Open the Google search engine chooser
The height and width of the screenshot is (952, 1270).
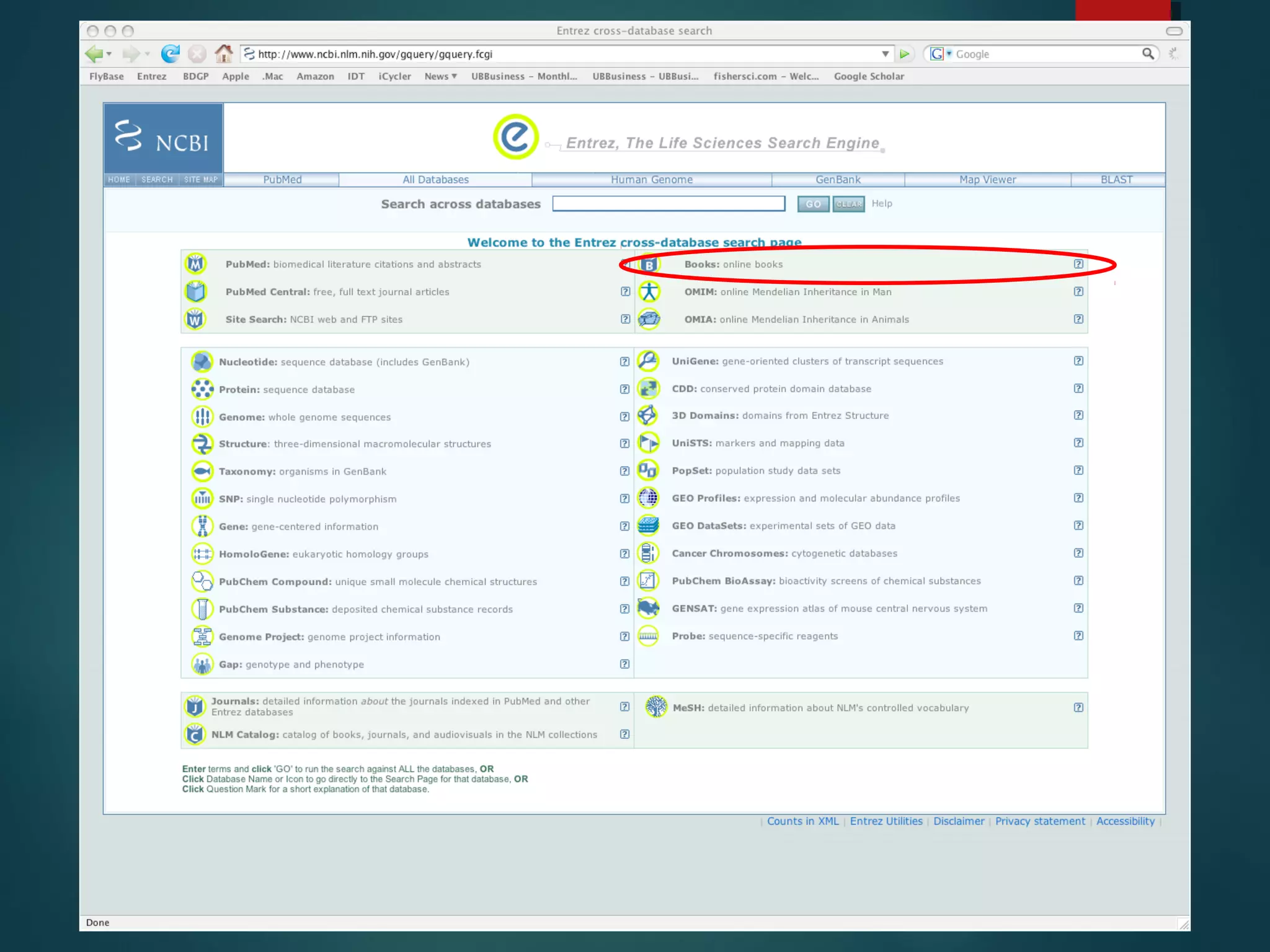(941, 54)
